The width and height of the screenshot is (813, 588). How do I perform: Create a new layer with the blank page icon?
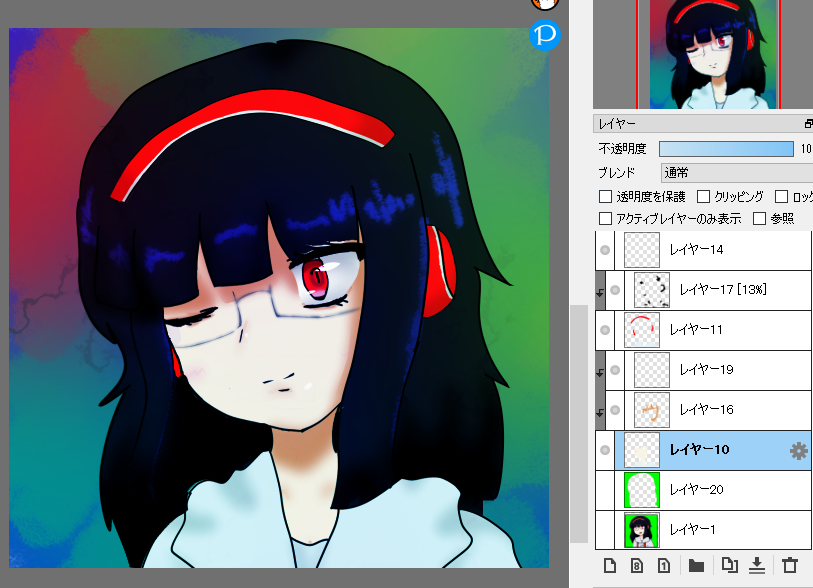point(610,565)
